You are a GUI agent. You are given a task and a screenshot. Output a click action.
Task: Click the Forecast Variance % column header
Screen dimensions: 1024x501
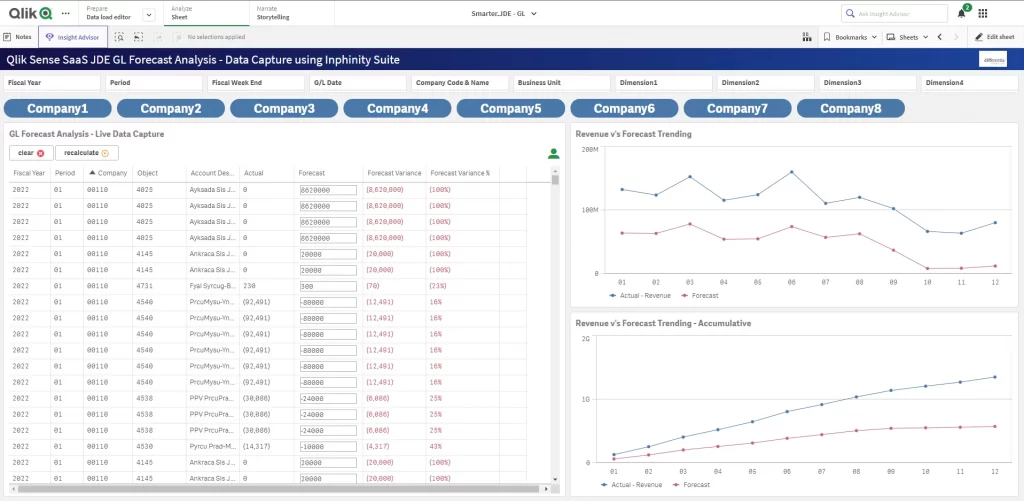tap(460, 173)
